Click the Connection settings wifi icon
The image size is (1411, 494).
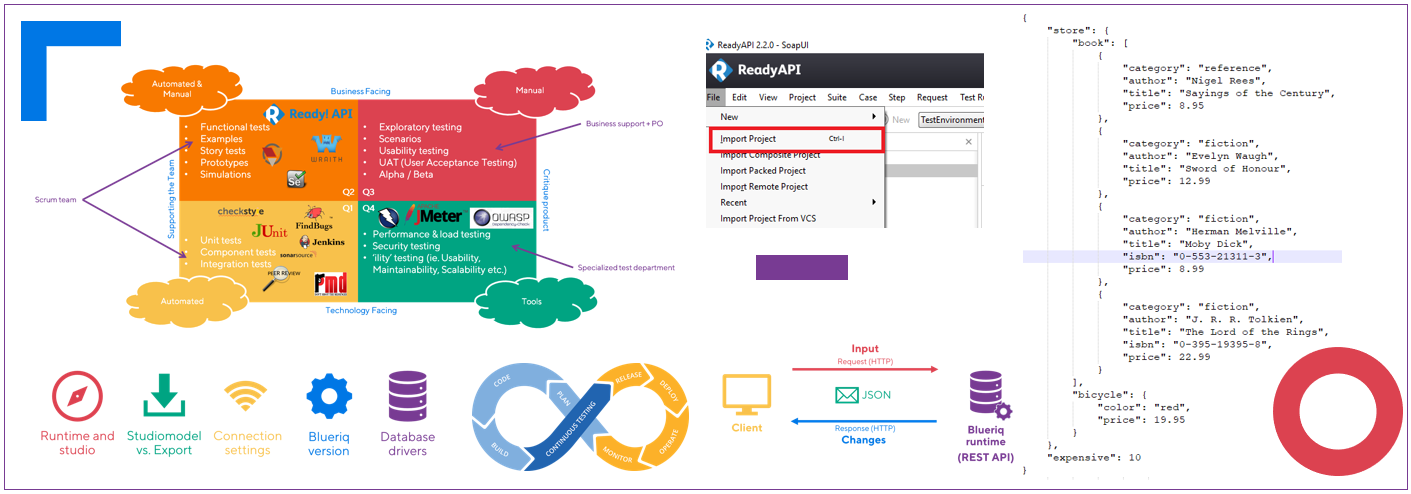(x=247, y=398)
